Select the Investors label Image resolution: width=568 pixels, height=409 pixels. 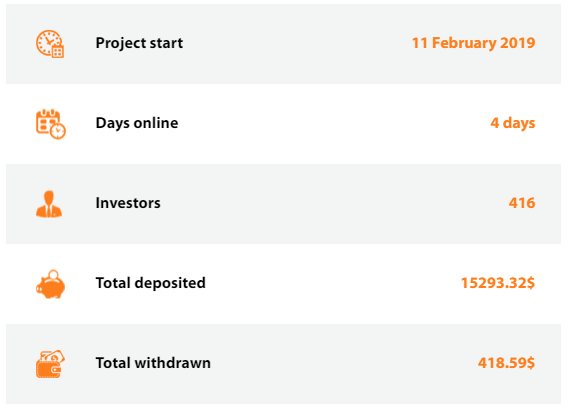pyautogui.click(x=128, y=203)
